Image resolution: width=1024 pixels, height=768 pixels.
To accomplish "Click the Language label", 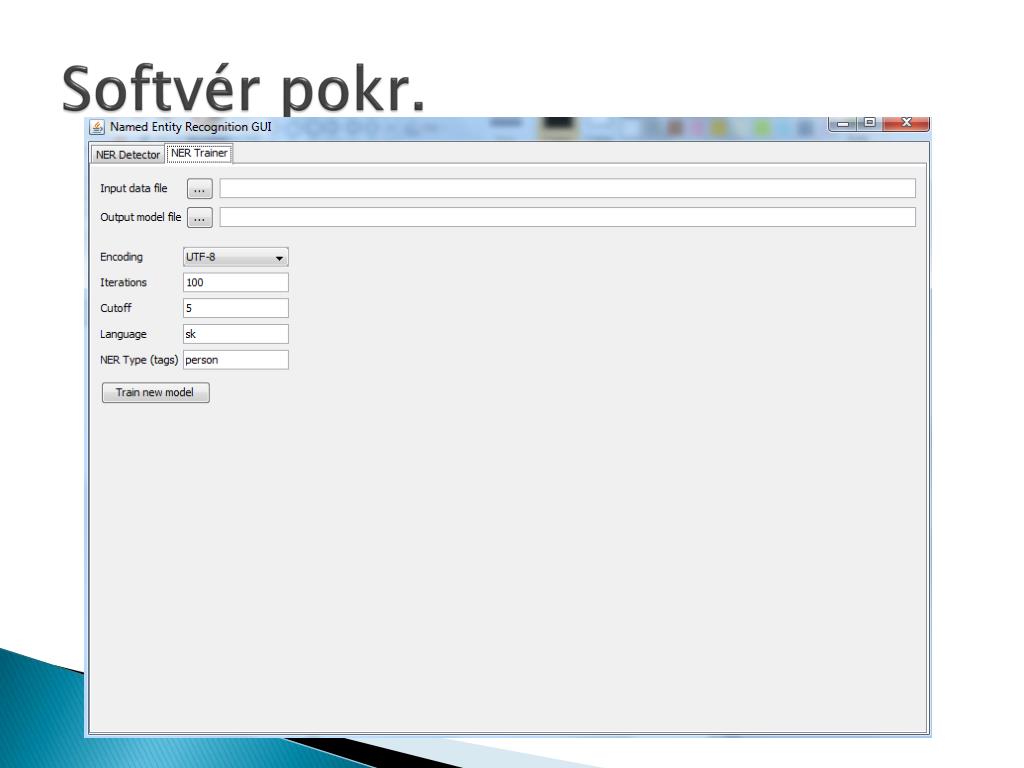I will 123,334.
